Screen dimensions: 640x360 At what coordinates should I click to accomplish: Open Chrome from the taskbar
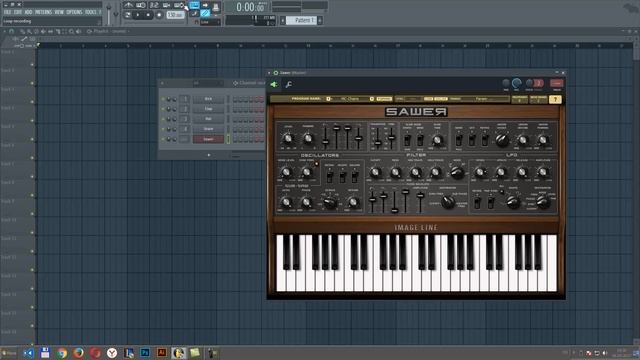click(61, 353)
